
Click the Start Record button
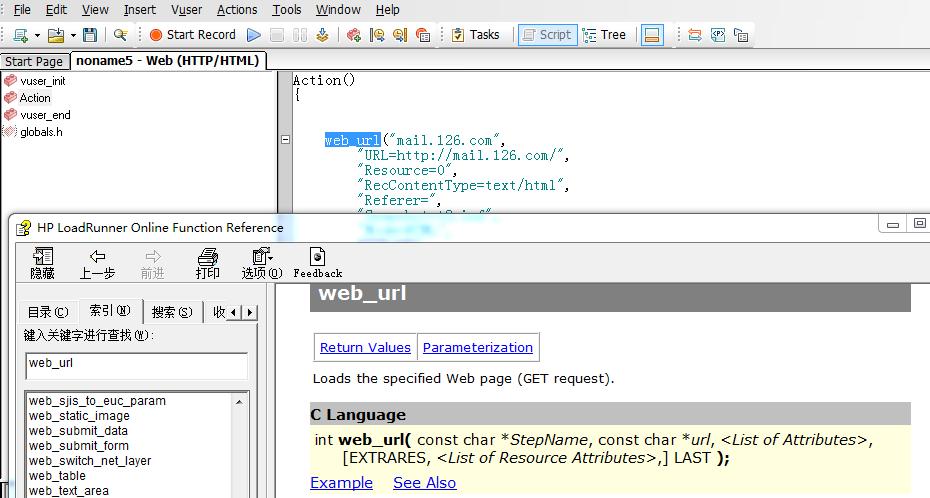pyautogui.click(x=193, y=35)
